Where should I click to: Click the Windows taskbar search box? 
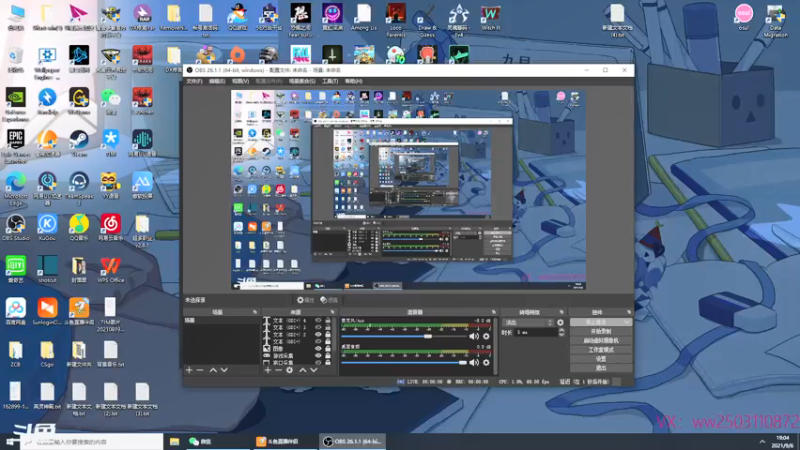click(92, 441)
